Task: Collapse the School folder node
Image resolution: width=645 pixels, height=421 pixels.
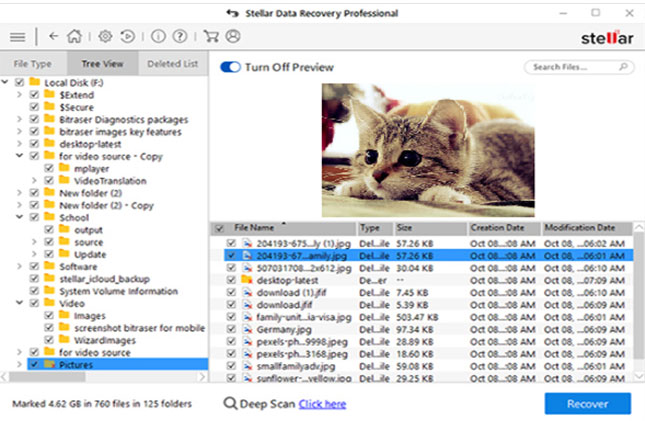Action: [x=19, y=217]
